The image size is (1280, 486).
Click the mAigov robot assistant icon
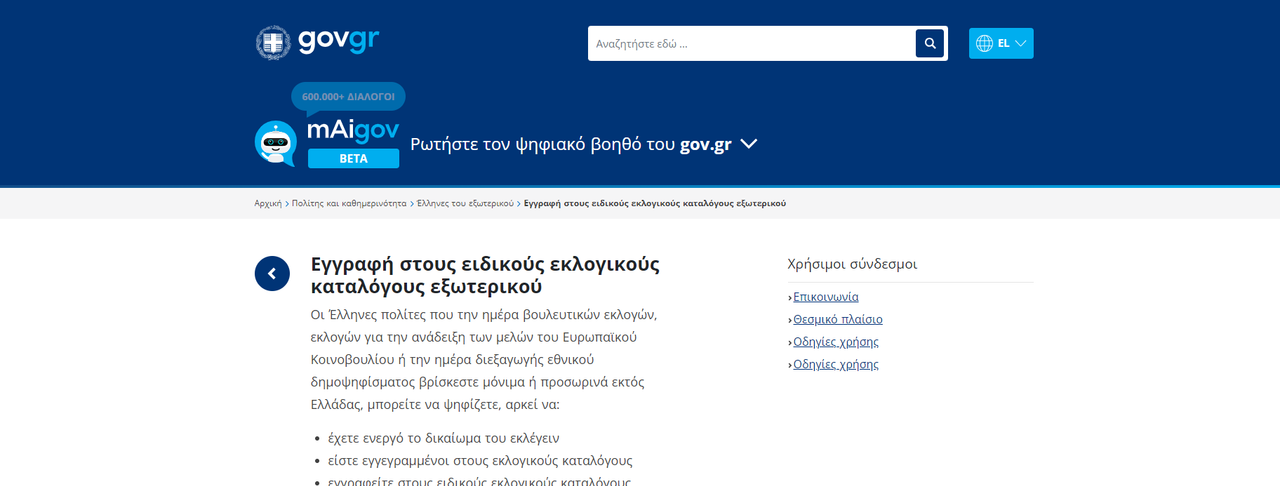click(x=276, y=143)
